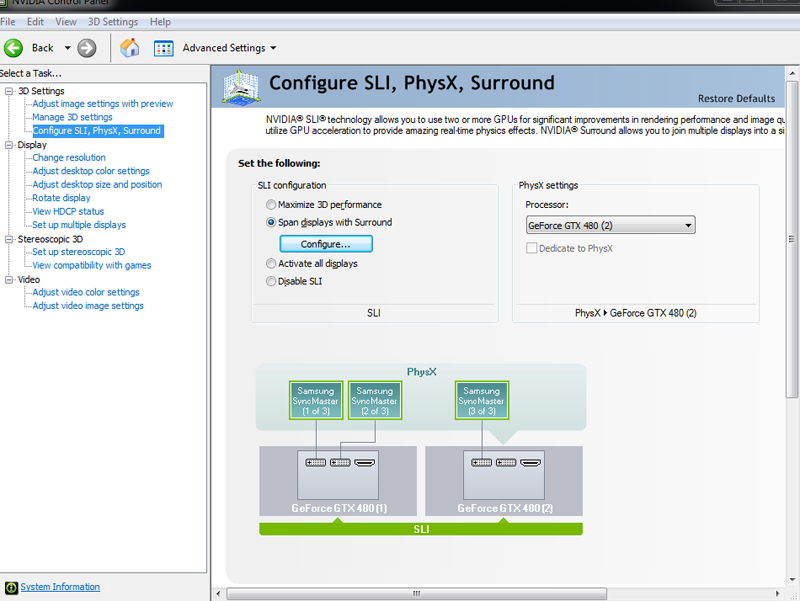Open the Back button history dropdown arrow
Image resolution: width=800 pixels, height=601 pixels.
68,47
